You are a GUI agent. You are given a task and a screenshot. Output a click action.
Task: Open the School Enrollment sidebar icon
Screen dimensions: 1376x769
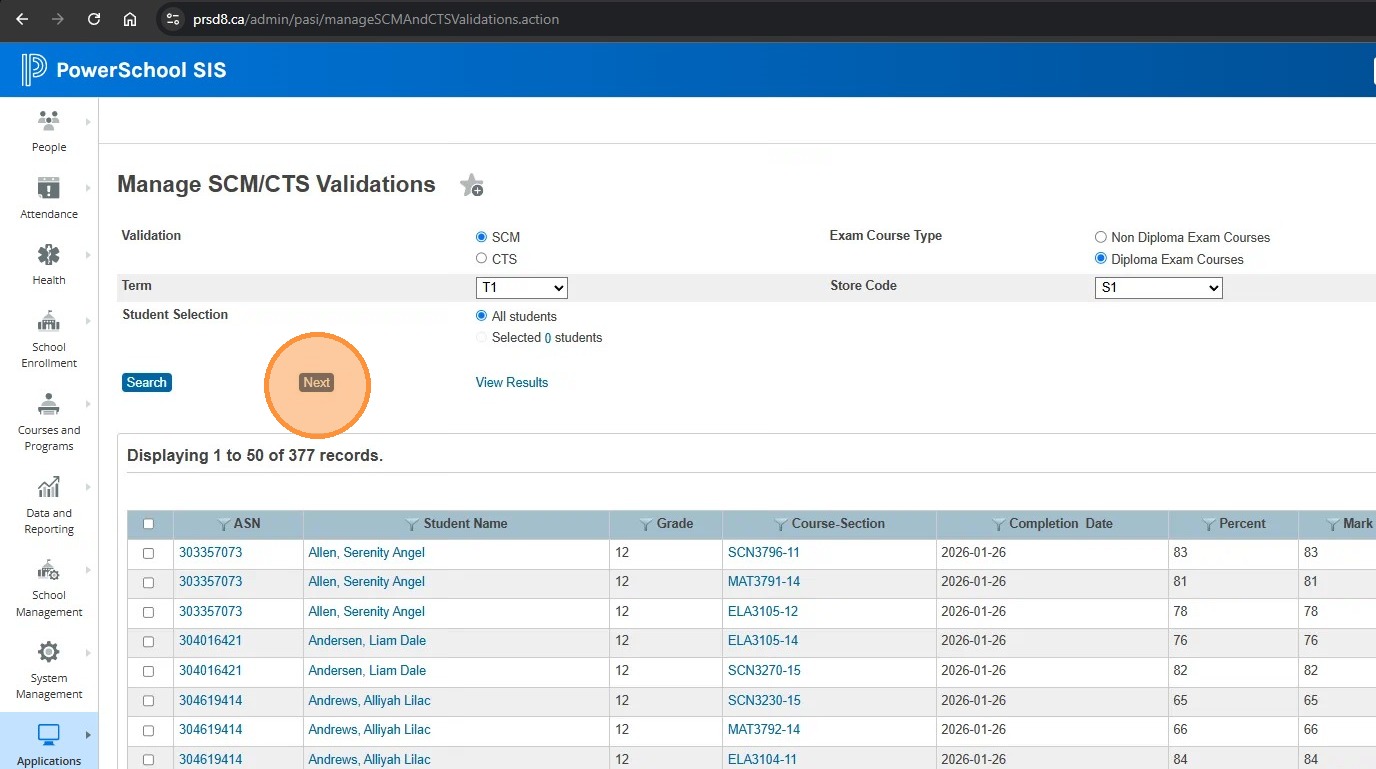pos(48,321)
